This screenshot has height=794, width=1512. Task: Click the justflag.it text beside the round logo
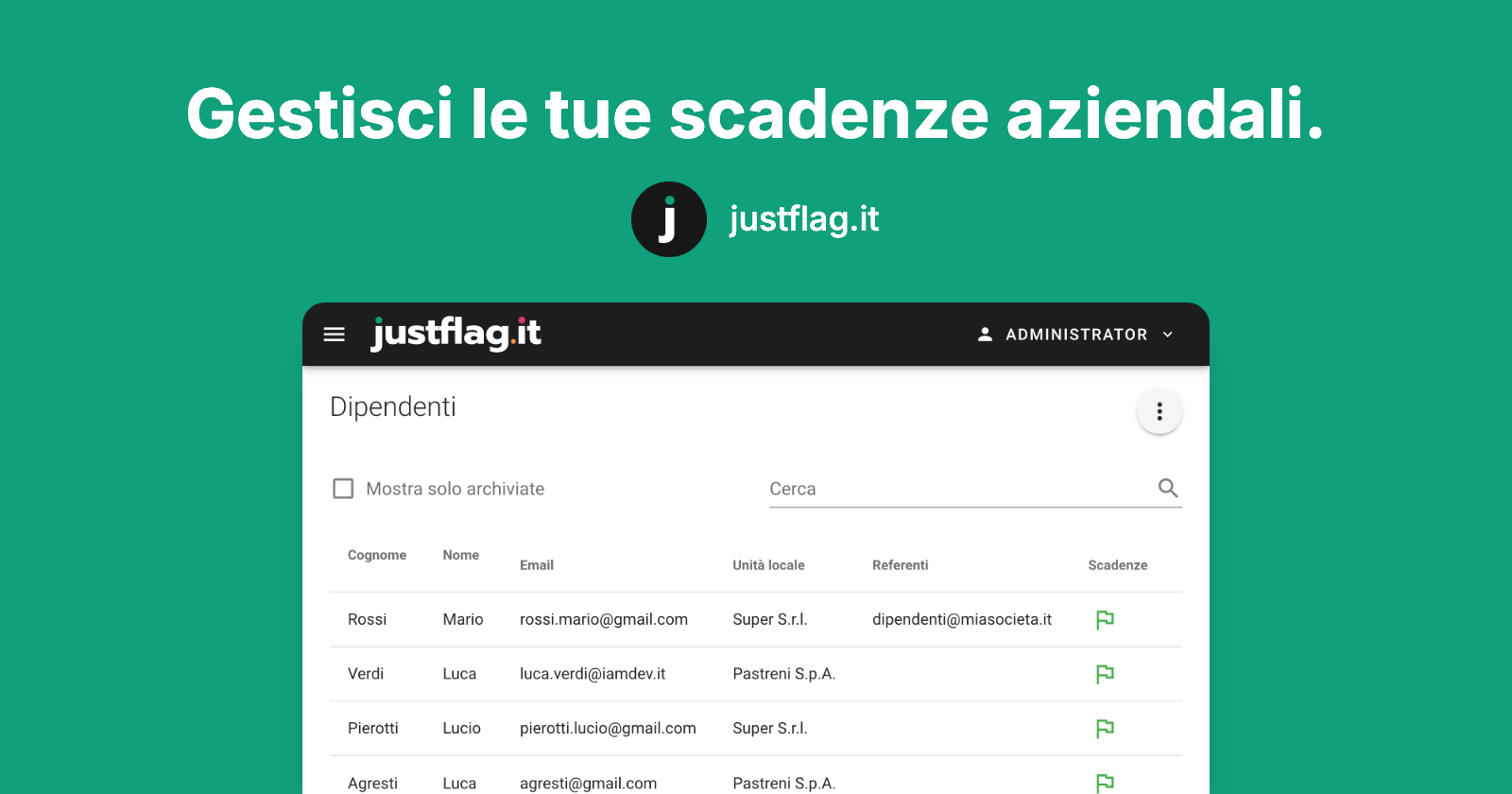point(804,219)
